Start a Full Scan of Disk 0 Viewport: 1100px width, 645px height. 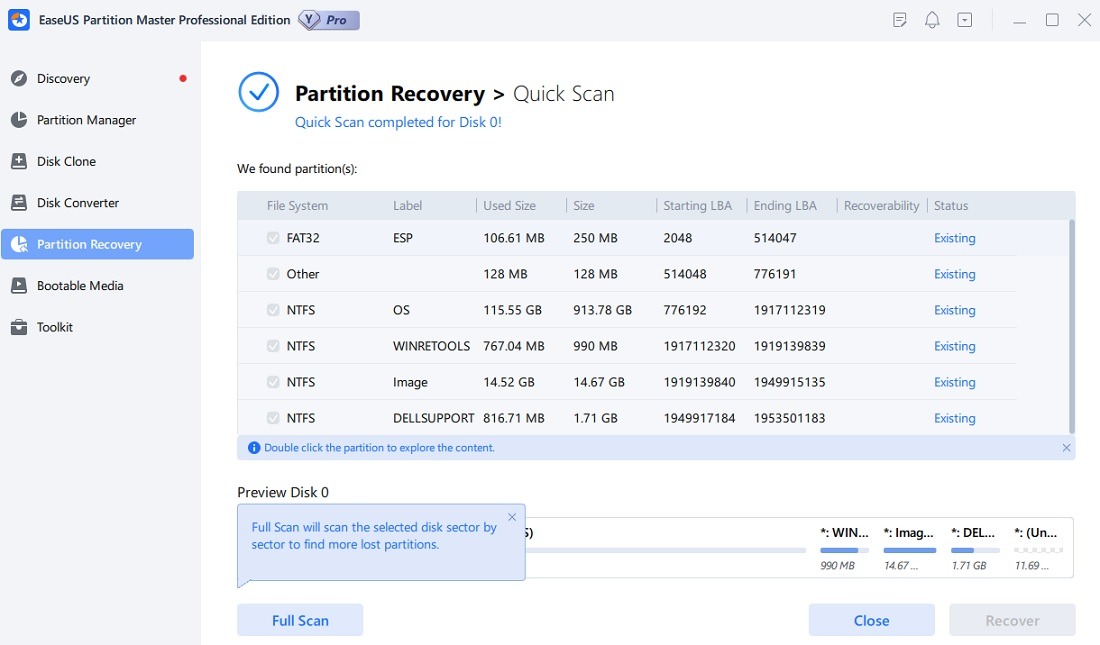click(299, 620)
